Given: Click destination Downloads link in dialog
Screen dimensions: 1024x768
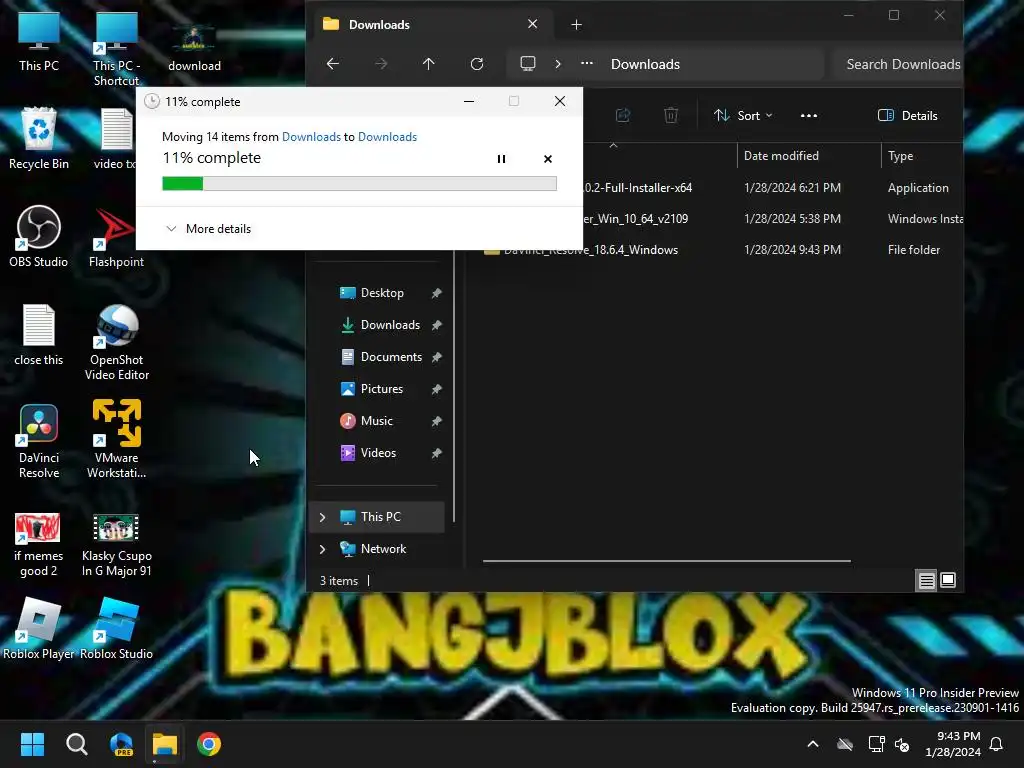Looking at the screenshot, I should coord(387,136).
